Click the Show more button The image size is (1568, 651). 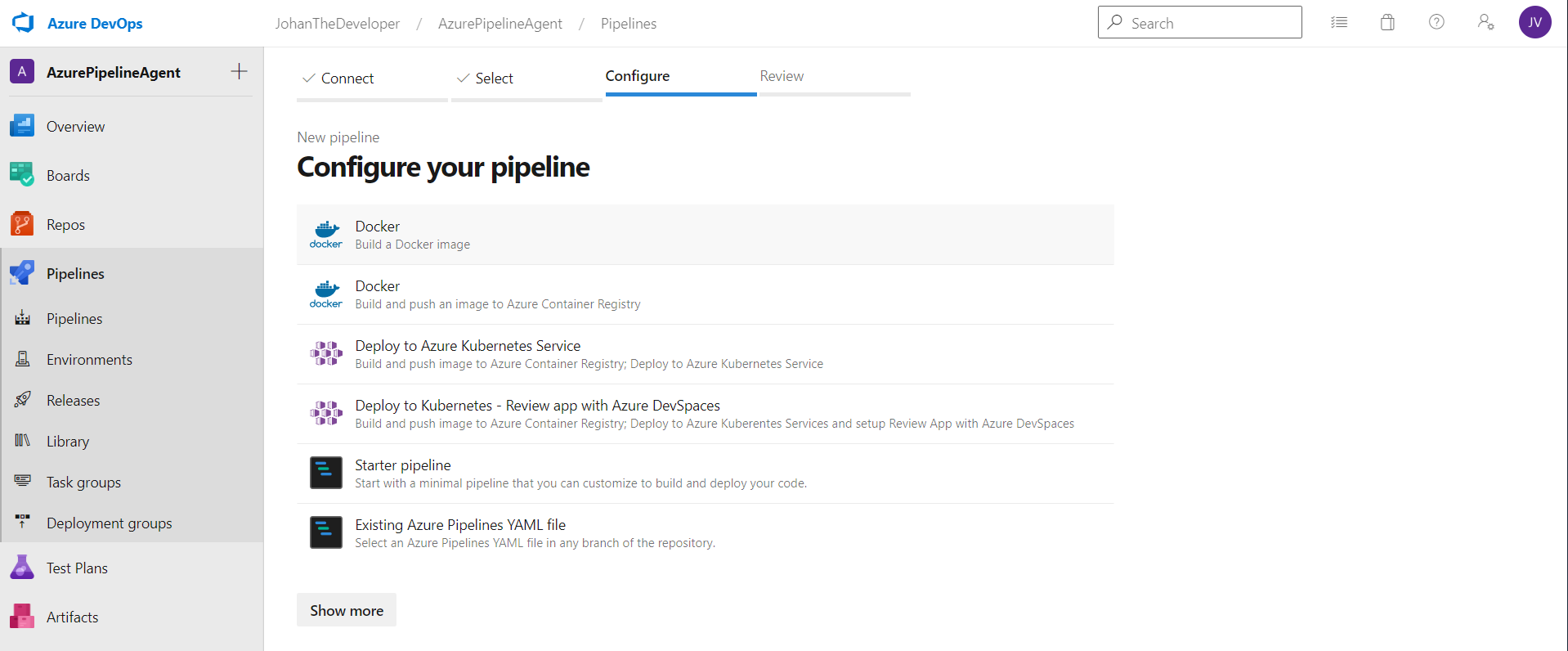[347, 610]
